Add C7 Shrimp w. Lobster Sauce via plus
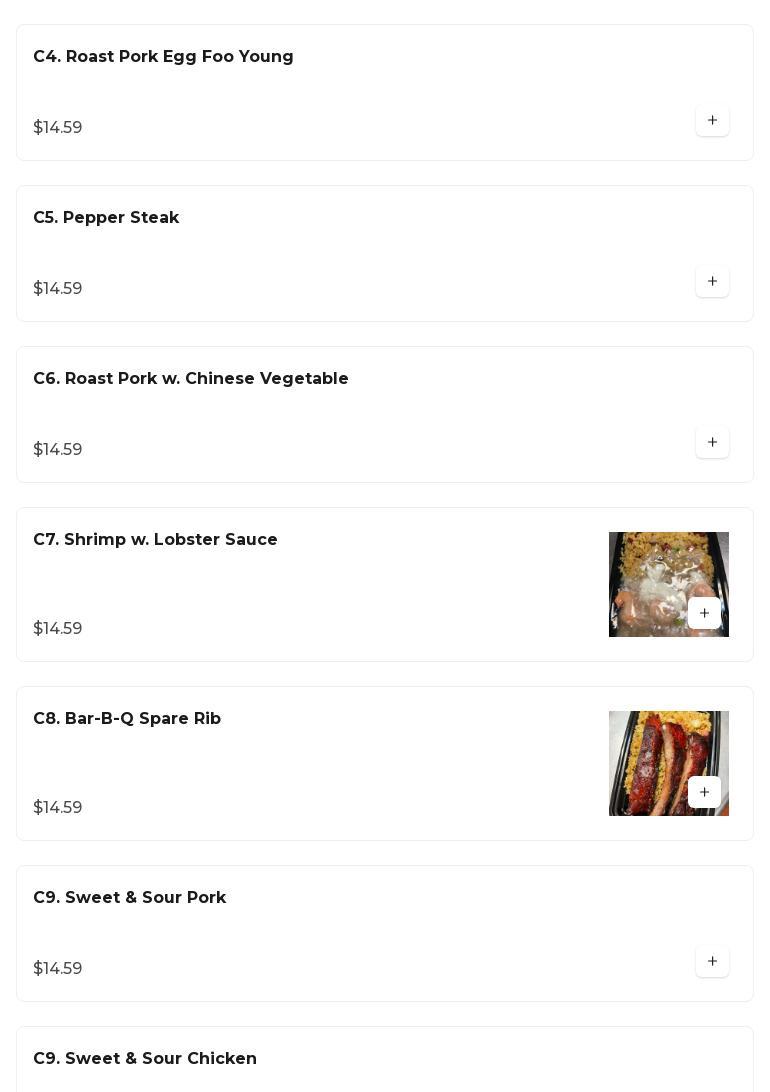 point(704,614)
